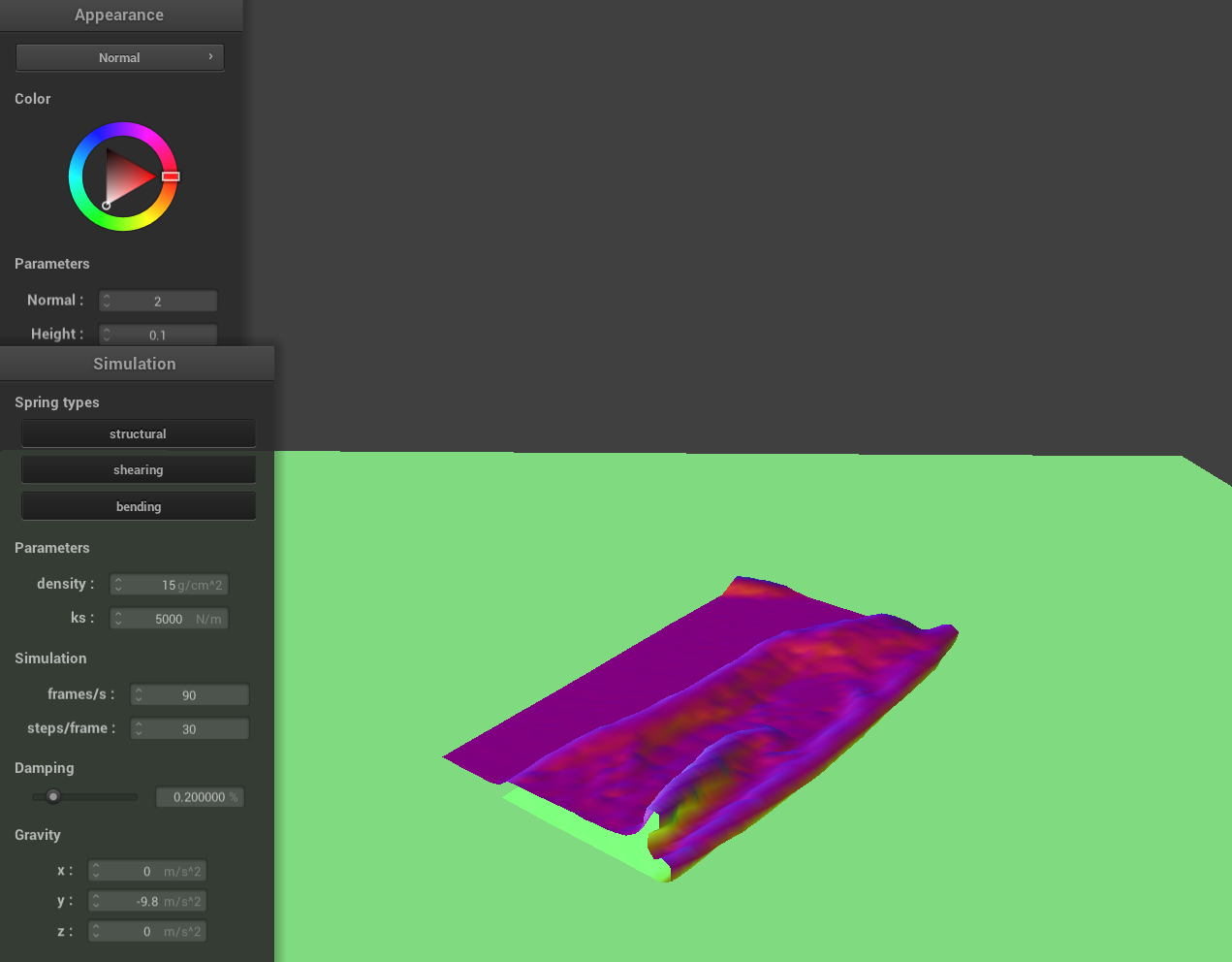Click the Appearance panel header
This screenshot has width=1232, height=962.
[119, 16]
